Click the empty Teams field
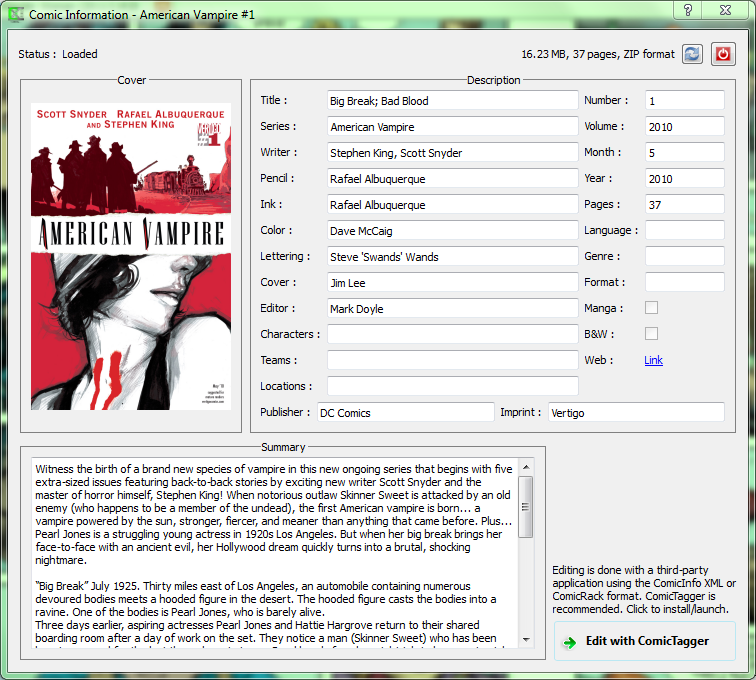The height and width of the screenshot is (680, 756). (452, 360)
